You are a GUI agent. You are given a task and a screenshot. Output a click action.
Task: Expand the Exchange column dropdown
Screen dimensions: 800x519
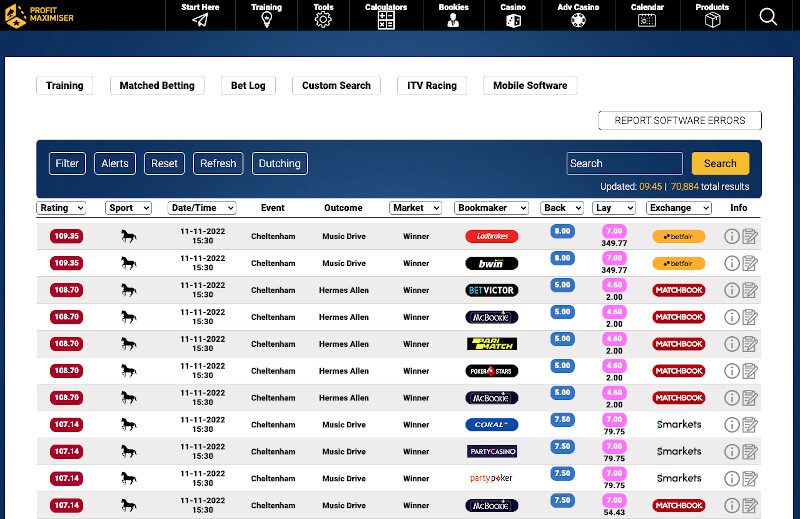[x=679, y=208]
